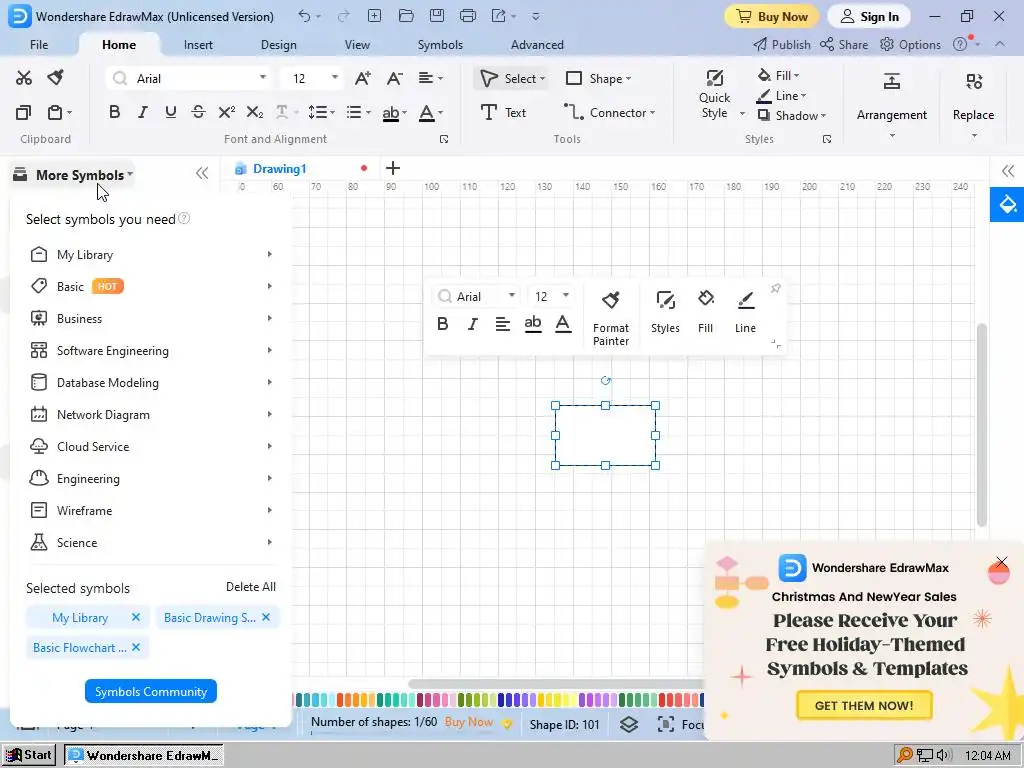Select the Text tool
1024x768 pixels.
pos(503,112)
